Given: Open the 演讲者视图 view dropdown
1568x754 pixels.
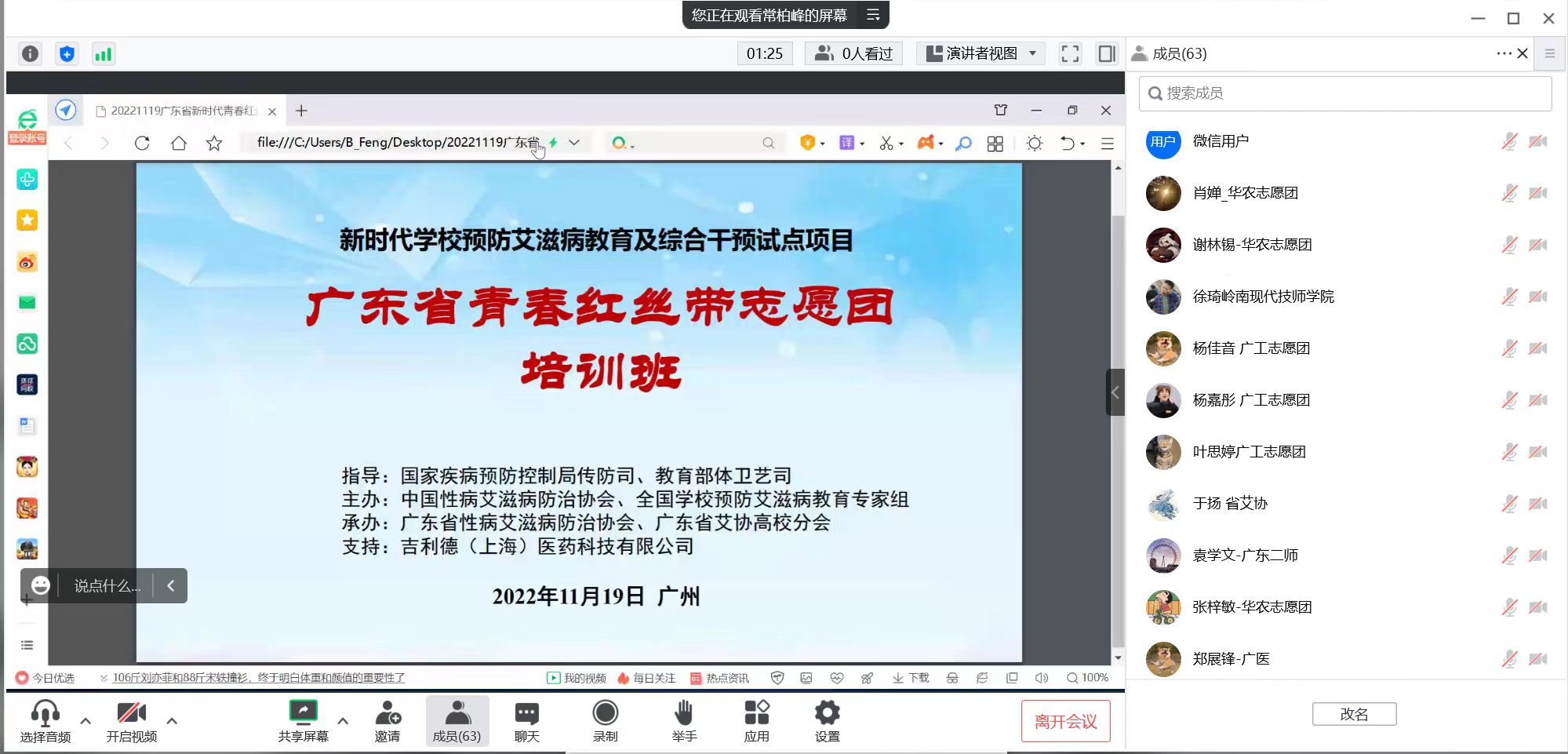Looking at the screenshot, I should (x=981, y=53).
